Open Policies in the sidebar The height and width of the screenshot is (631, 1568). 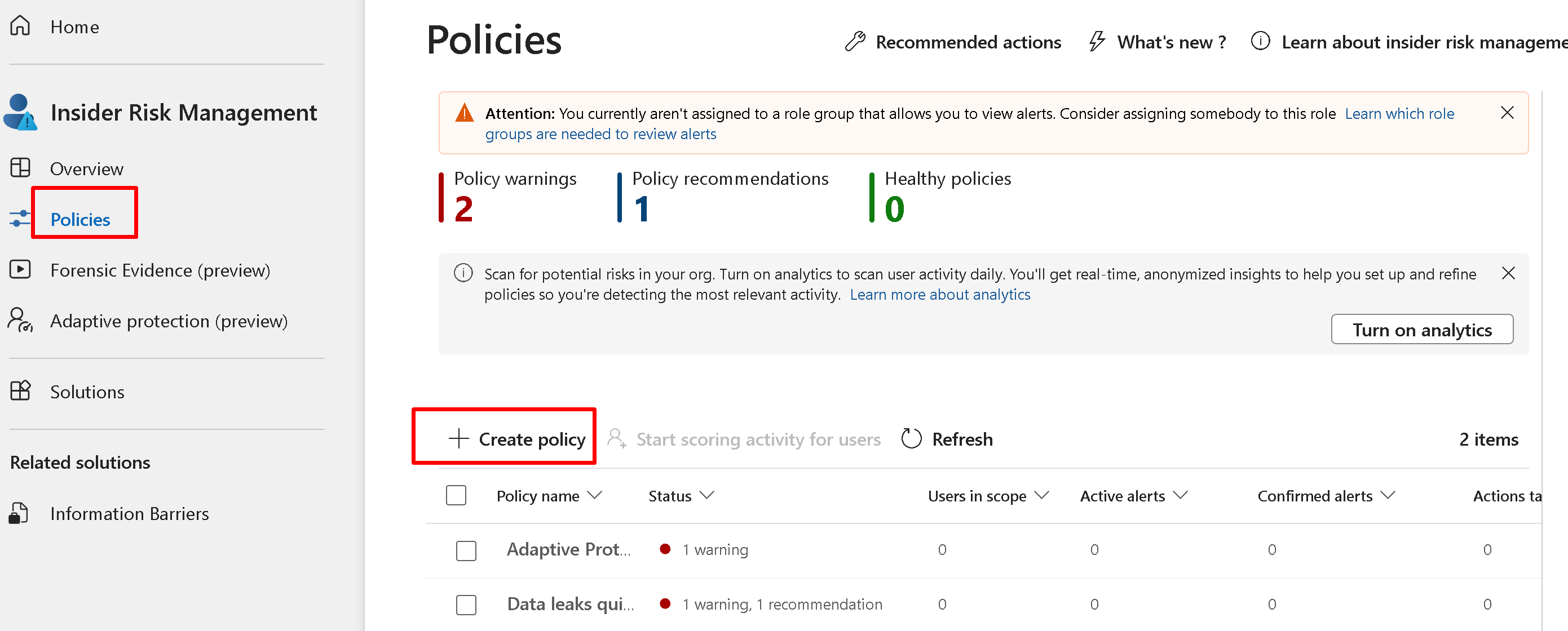coord(81,219)
